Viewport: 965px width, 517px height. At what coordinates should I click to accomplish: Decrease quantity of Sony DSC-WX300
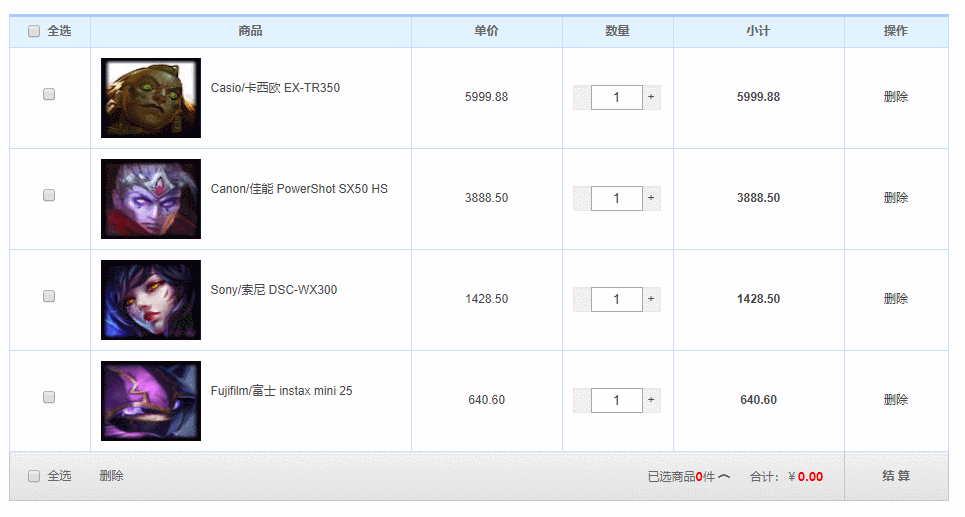581,299
